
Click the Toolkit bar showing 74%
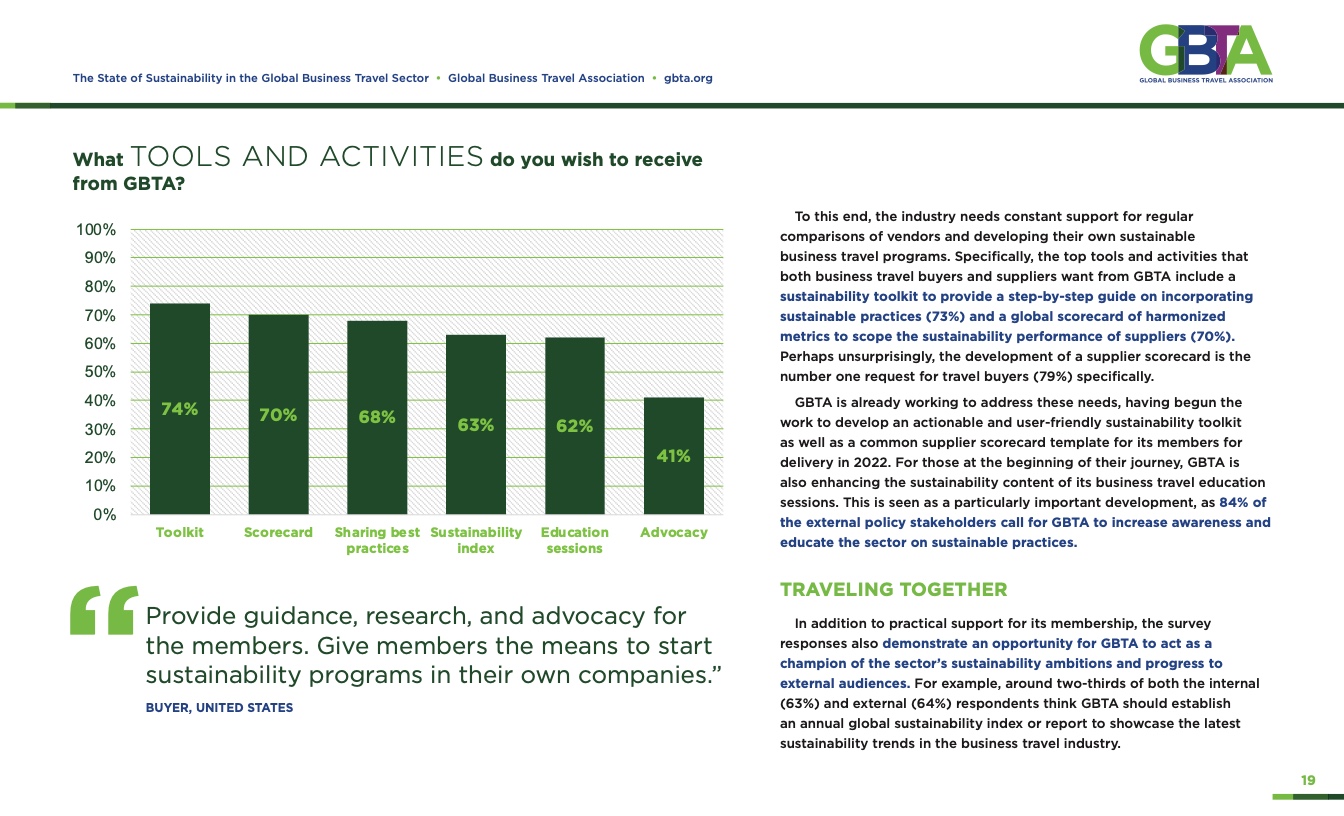[179, 408]
